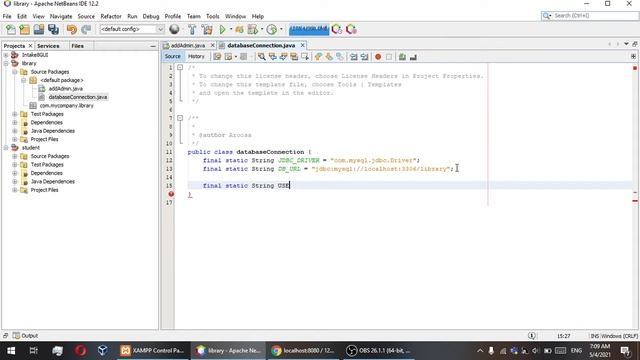
Task: Open the Output window button
Action: pyautogui.click(x=25, y=336)
